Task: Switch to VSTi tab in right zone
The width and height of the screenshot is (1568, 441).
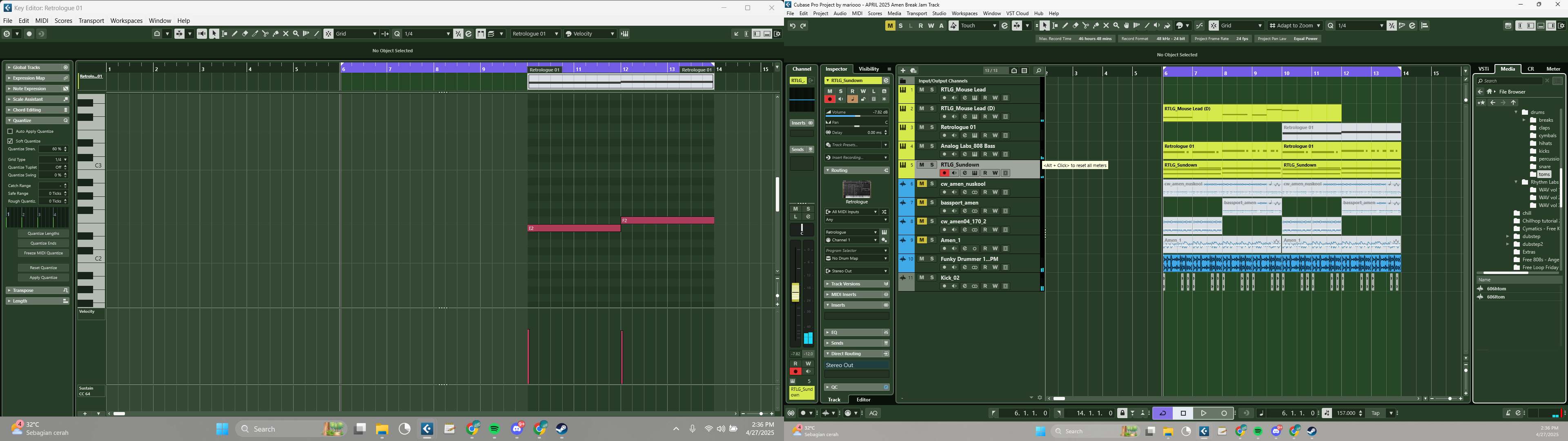Action: (1484, 69)
